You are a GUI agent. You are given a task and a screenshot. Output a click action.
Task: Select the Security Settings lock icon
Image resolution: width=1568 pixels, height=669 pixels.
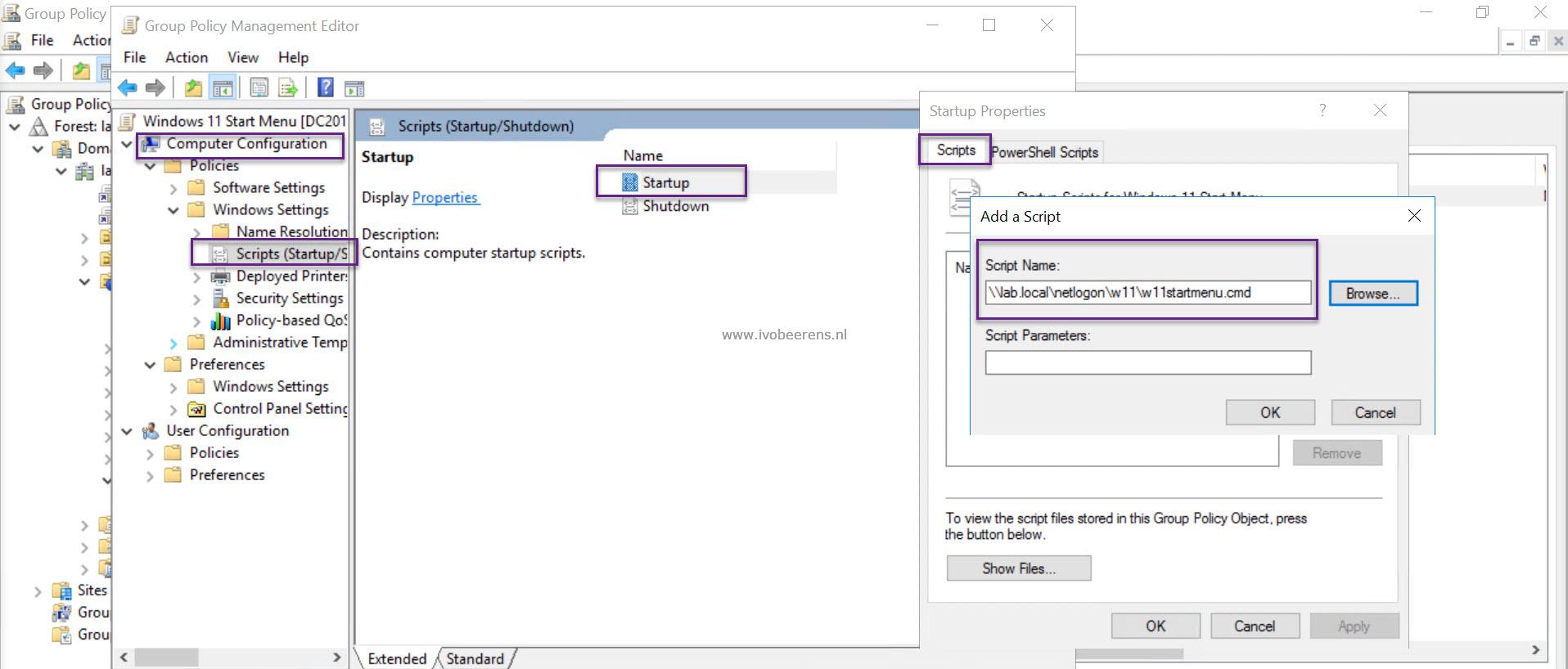pyautogui.click(x=220, y=299)
